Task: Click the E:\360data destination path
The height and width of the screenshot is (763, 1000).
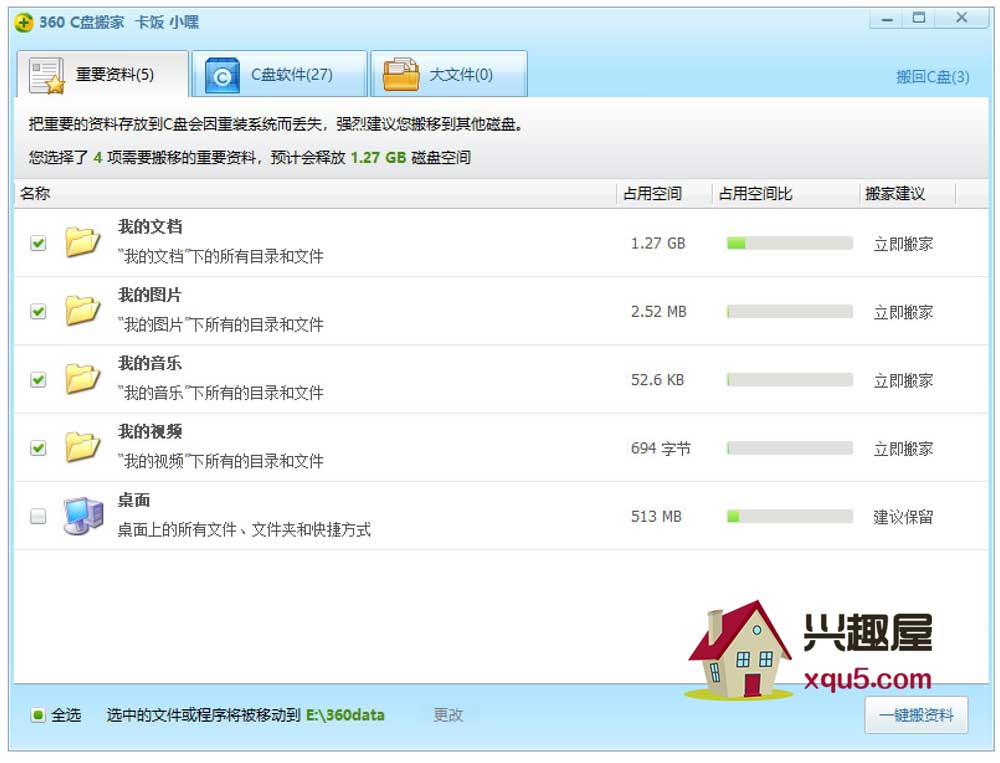Action: [x=345, y=715]
